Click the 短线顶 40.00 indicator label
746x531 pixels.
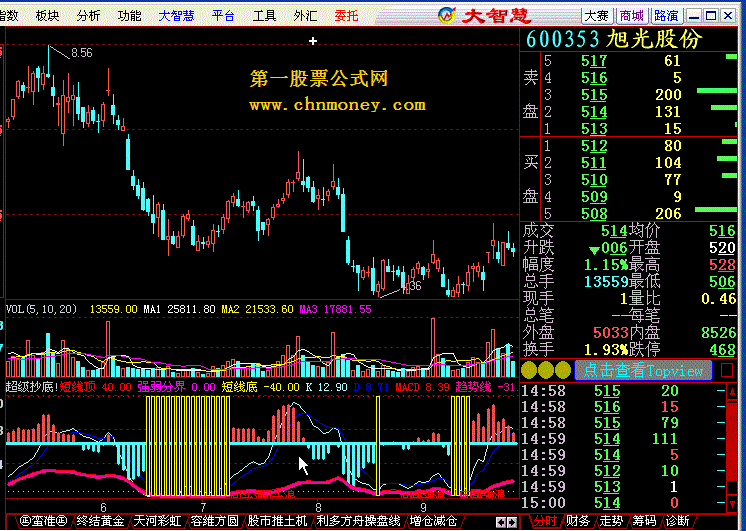[x=95, y=387]
